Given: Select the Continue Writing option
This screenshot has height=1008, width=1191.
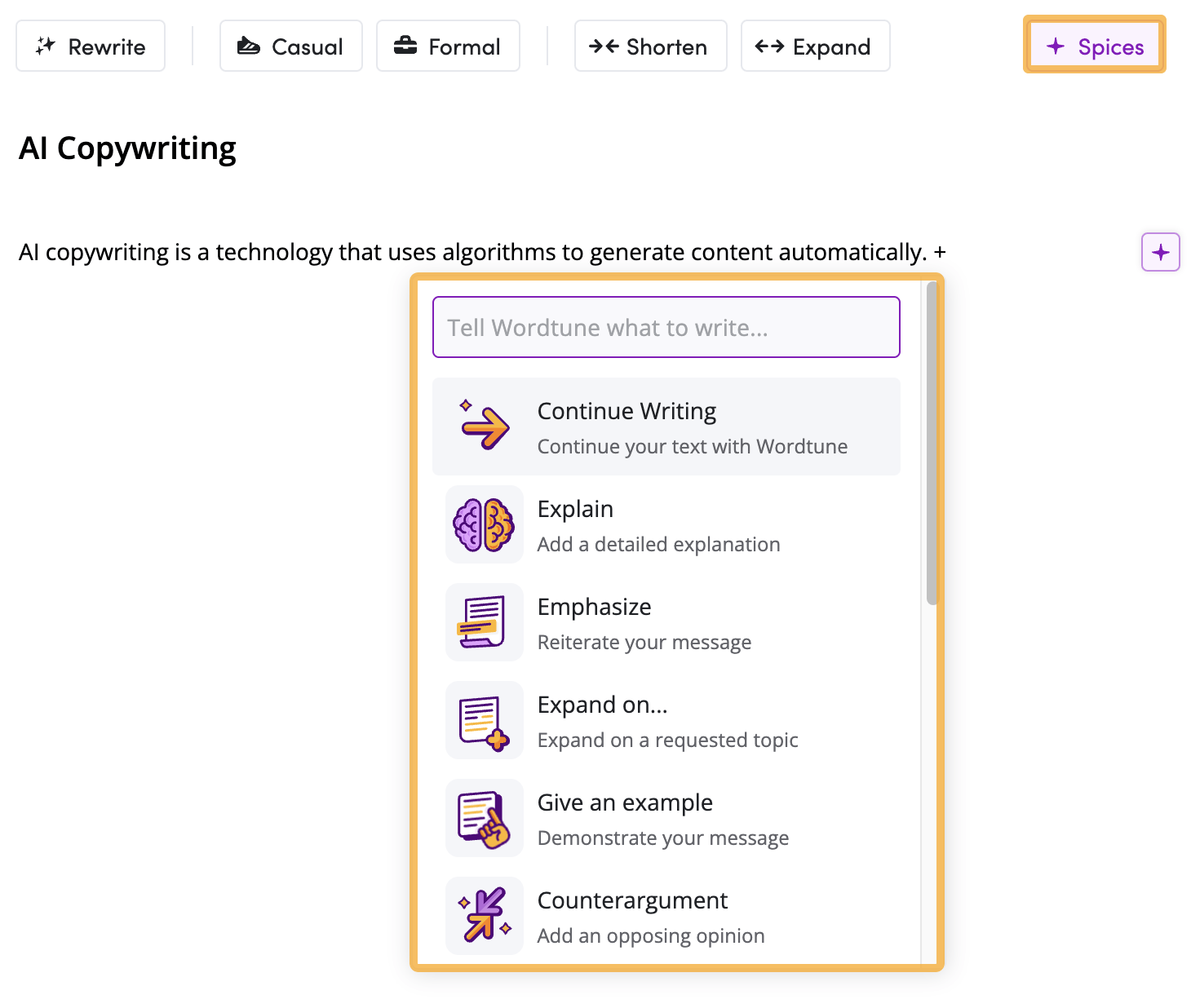Looking at the screenshot, I should pyautogui.click(x=692, y=427).
